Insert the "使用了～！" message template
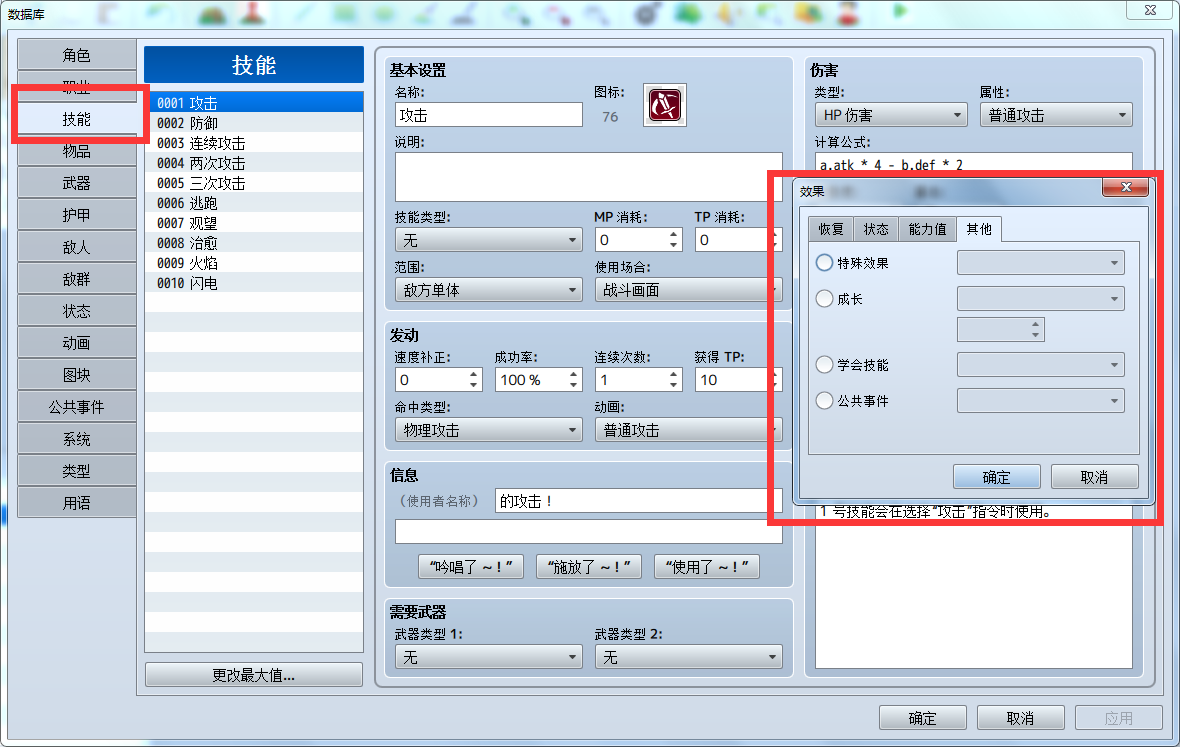1180x747 pixels. point(707,566)
